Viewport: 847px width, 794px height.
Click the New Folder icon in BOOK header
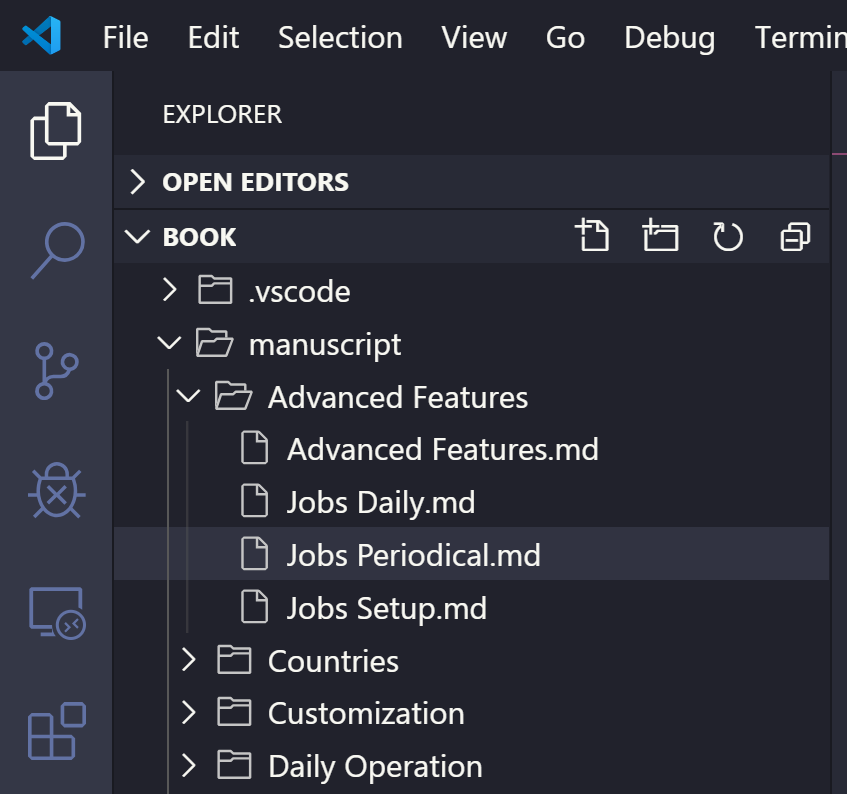[660, 235]
